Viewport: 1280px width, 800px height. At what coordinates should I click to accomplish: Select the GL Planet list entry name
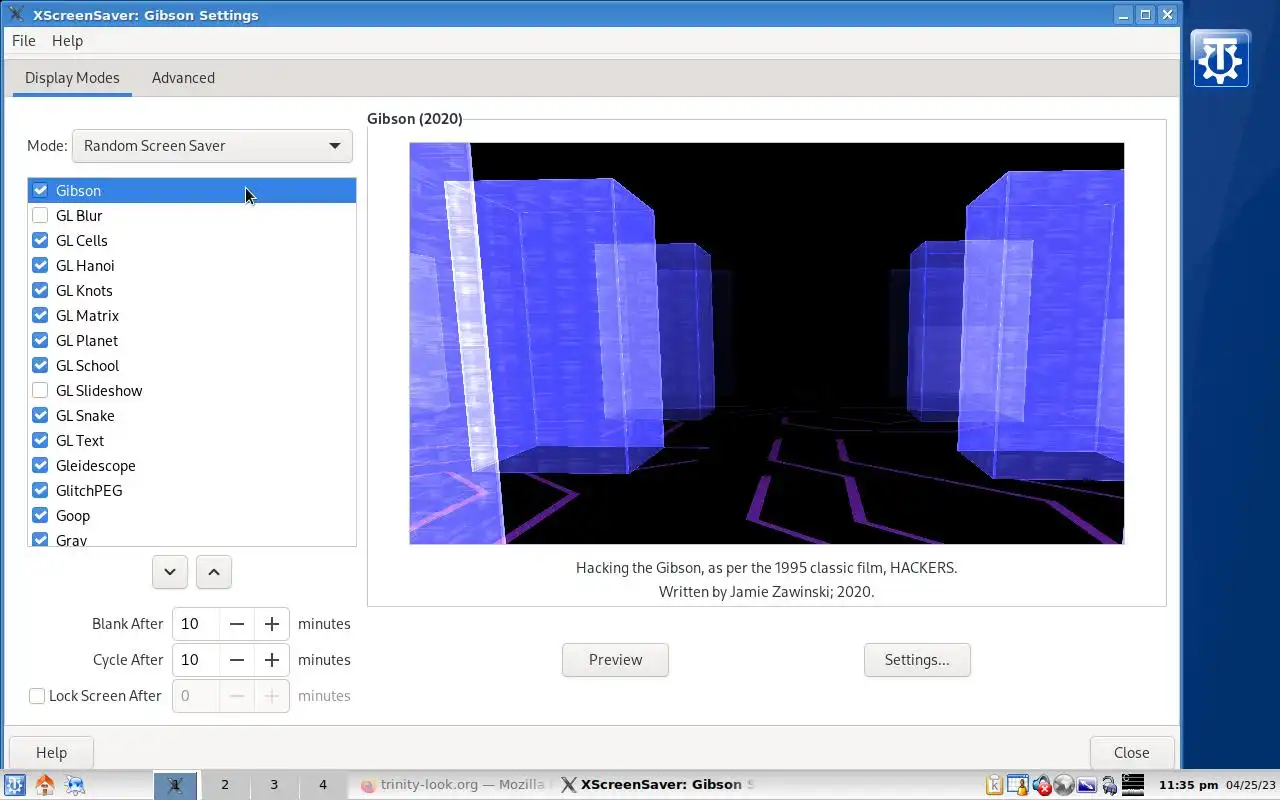[87, 340]
